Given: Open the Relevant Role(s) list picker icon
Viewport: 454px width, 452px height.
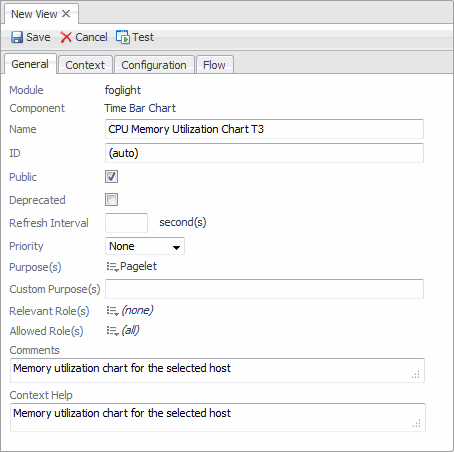Looking at the screenshot, I should point(113,311).
